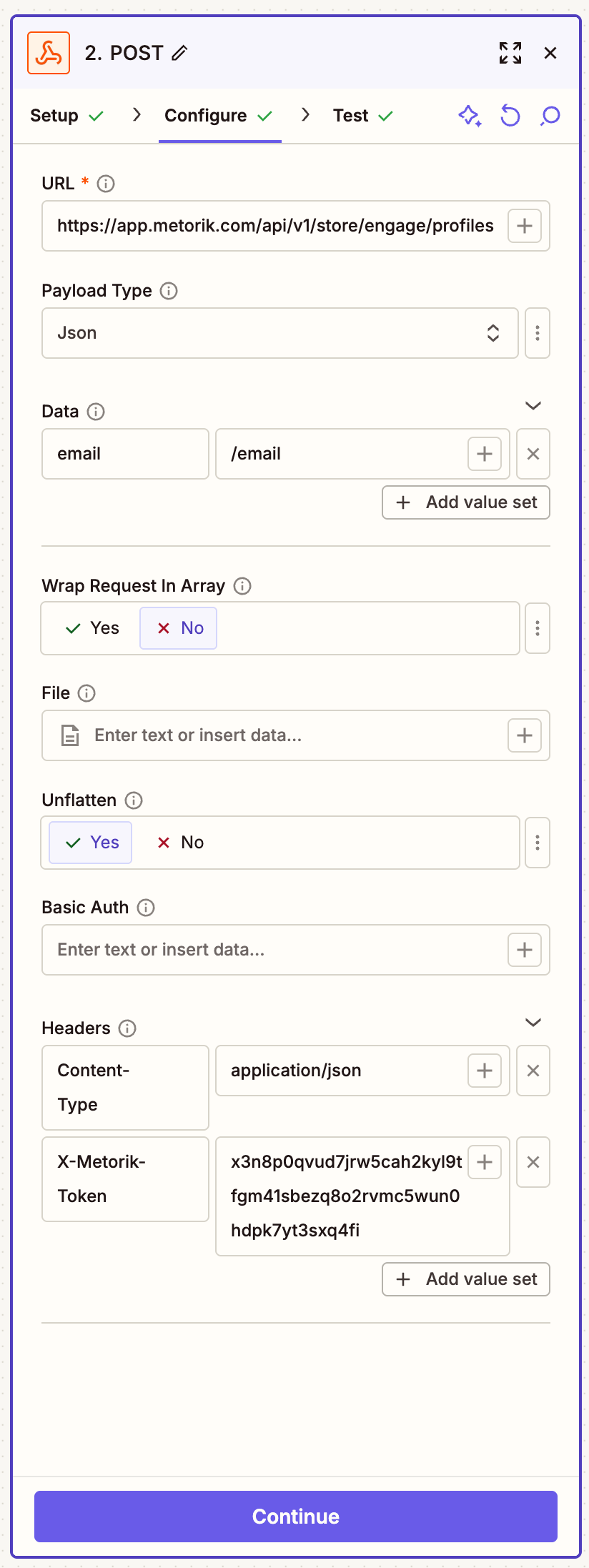Delete the X-Metorik-Token header row
Screen dimensions: 589x1568
(x=533, y=1162)
